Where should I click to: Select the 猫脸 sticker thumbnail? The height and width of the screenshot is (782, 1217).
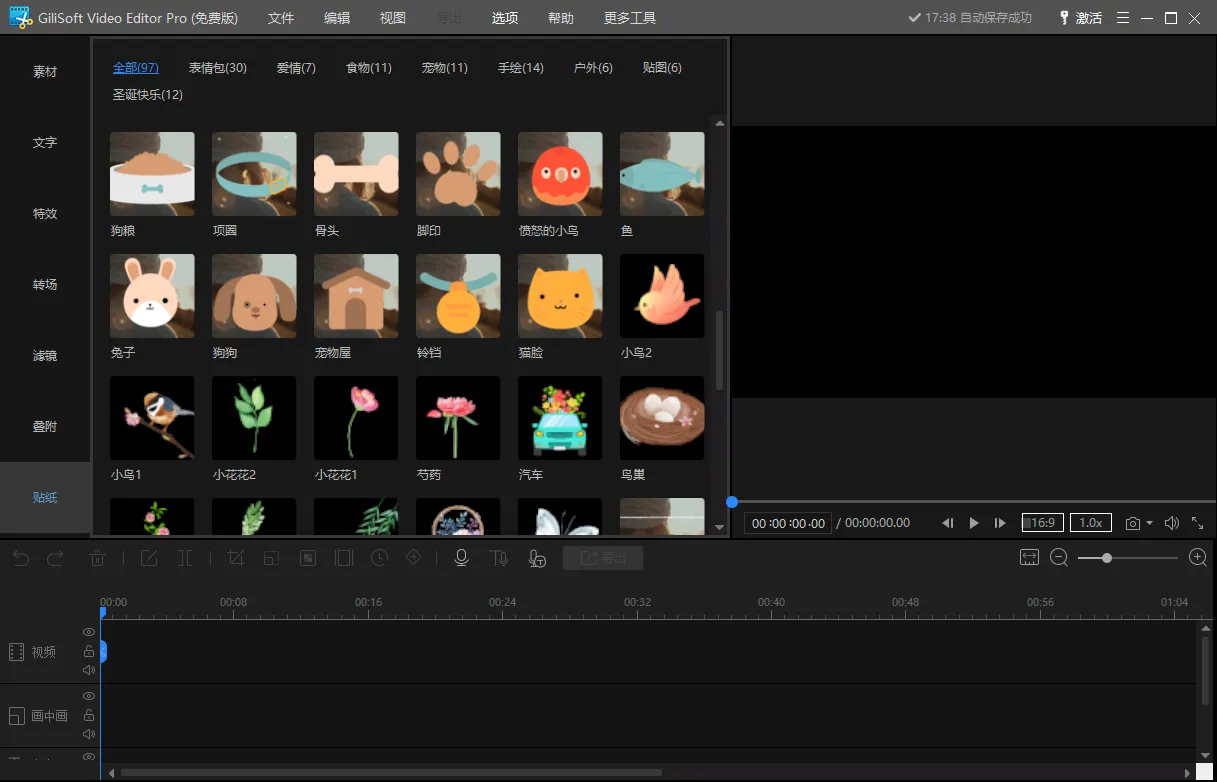point(560,296)
